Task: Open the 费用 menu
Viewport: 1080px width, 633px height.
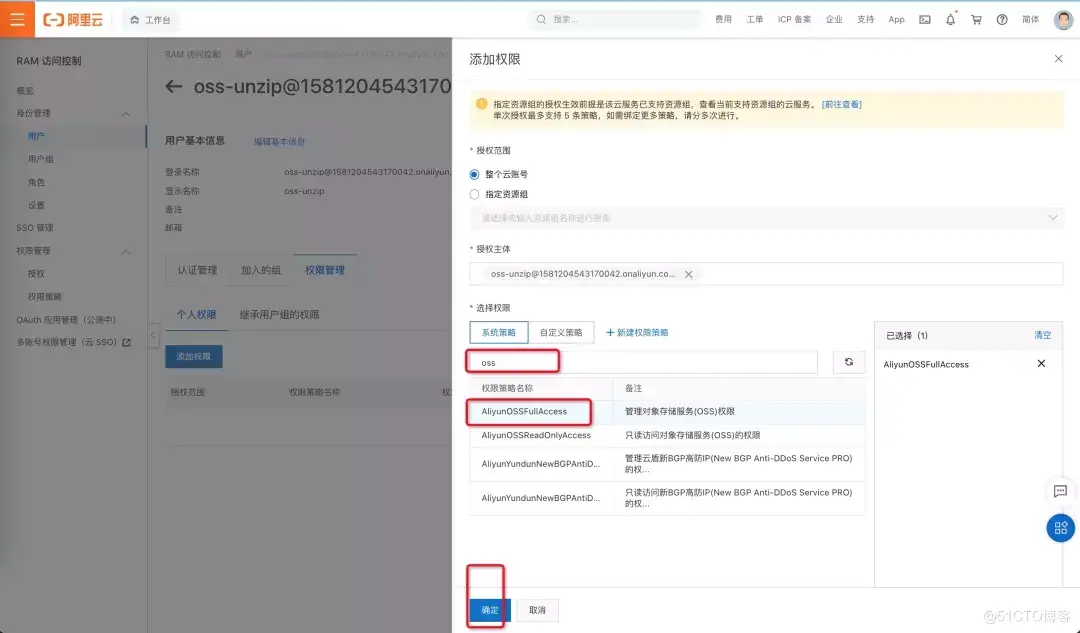Action: click(723, 19)
